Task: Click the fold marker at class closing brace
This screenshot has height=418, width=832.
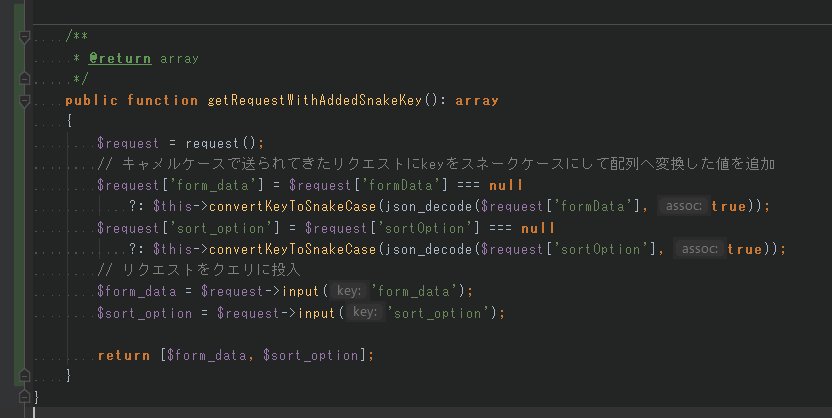Action: tap(22, 397)
